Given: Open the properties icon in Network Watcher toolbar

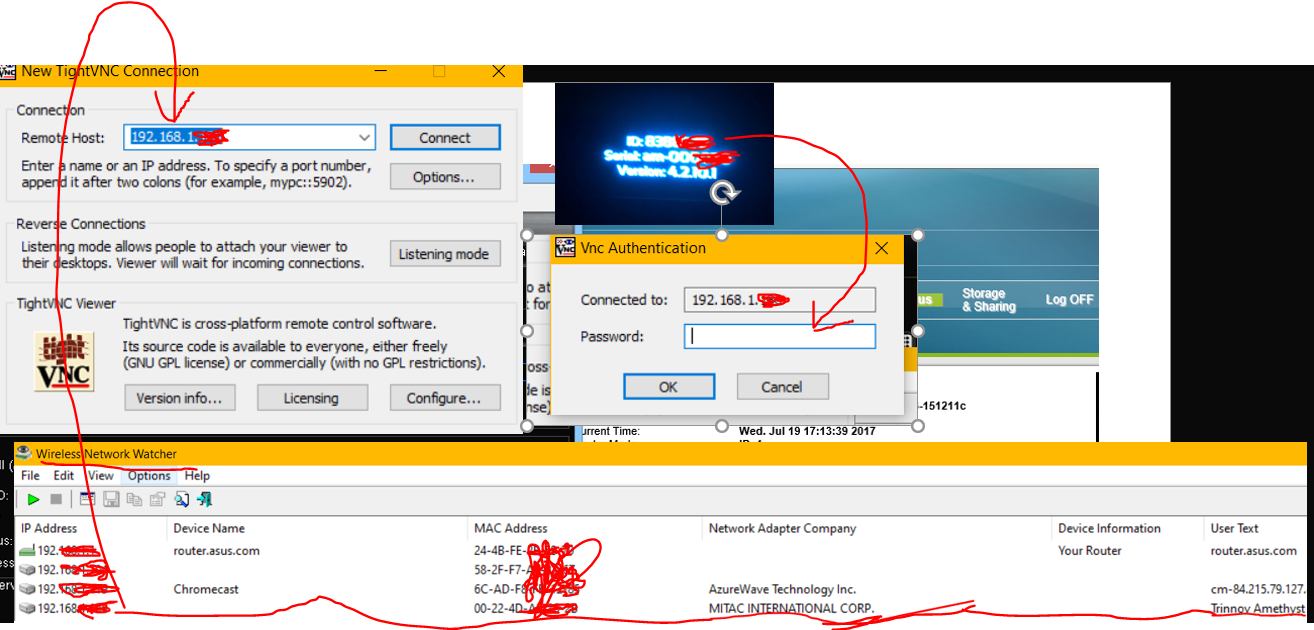Looking at the screenshot, I should click(x=157, y=499).
